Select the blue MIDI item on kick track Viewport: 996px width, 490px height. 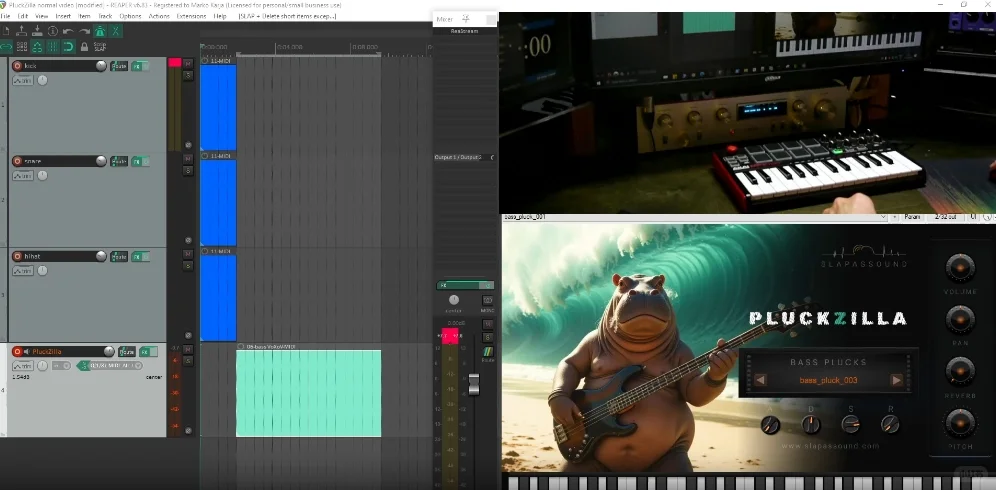pos(218,107)
